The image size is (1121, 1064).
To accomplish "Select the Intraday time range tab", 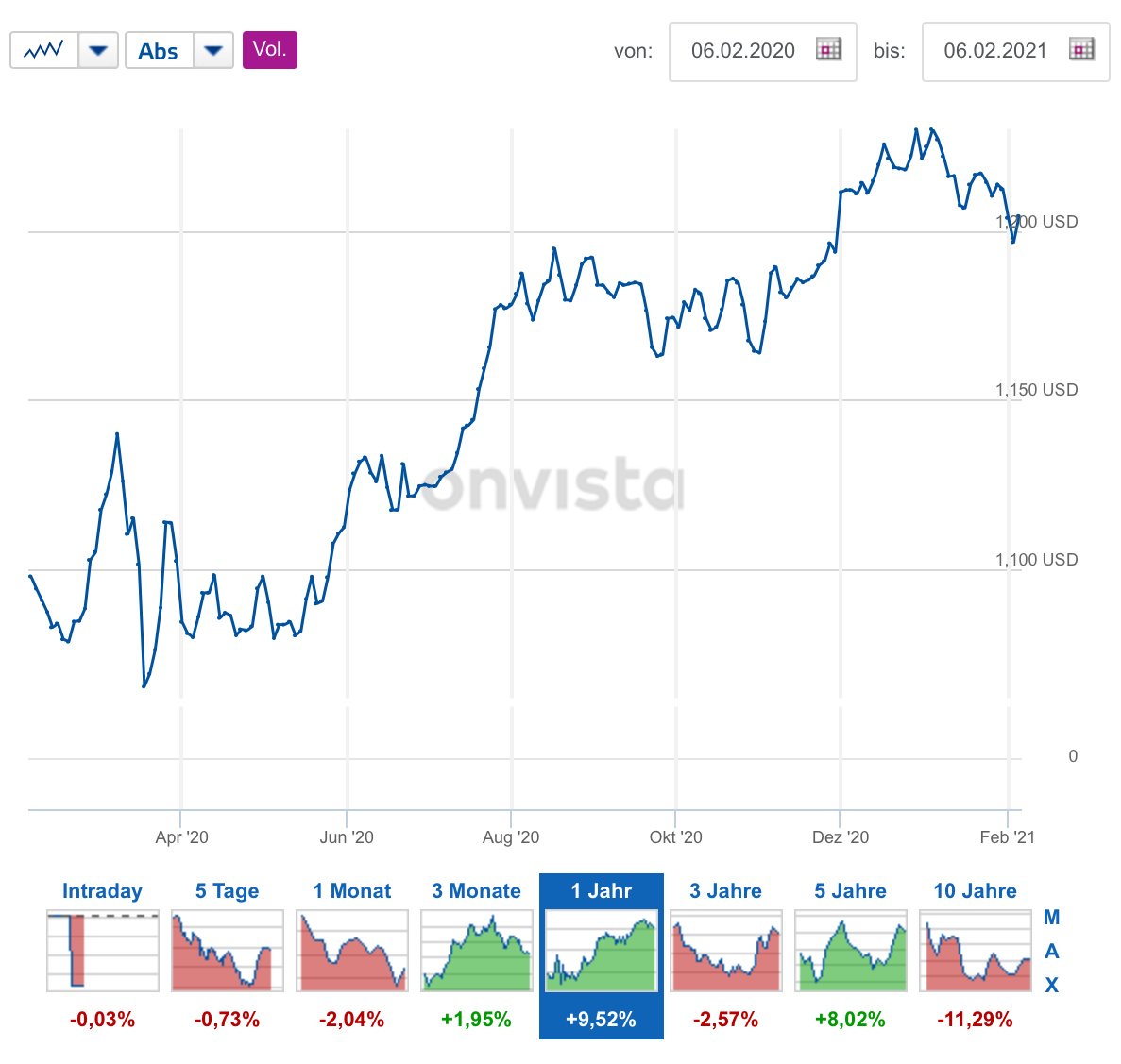I will 102,891.
